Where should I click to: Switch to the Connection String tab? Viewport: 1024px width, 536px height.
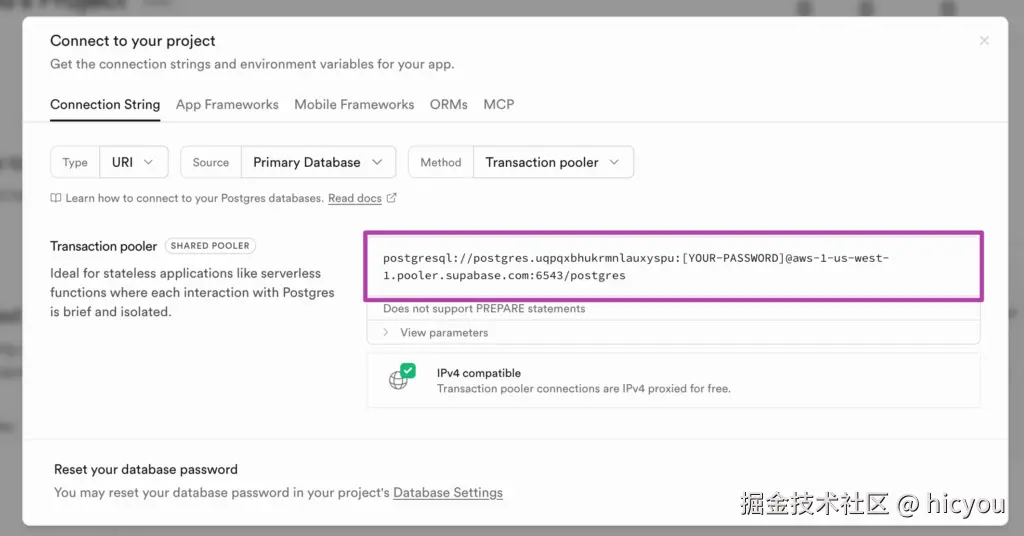(105, 104)
